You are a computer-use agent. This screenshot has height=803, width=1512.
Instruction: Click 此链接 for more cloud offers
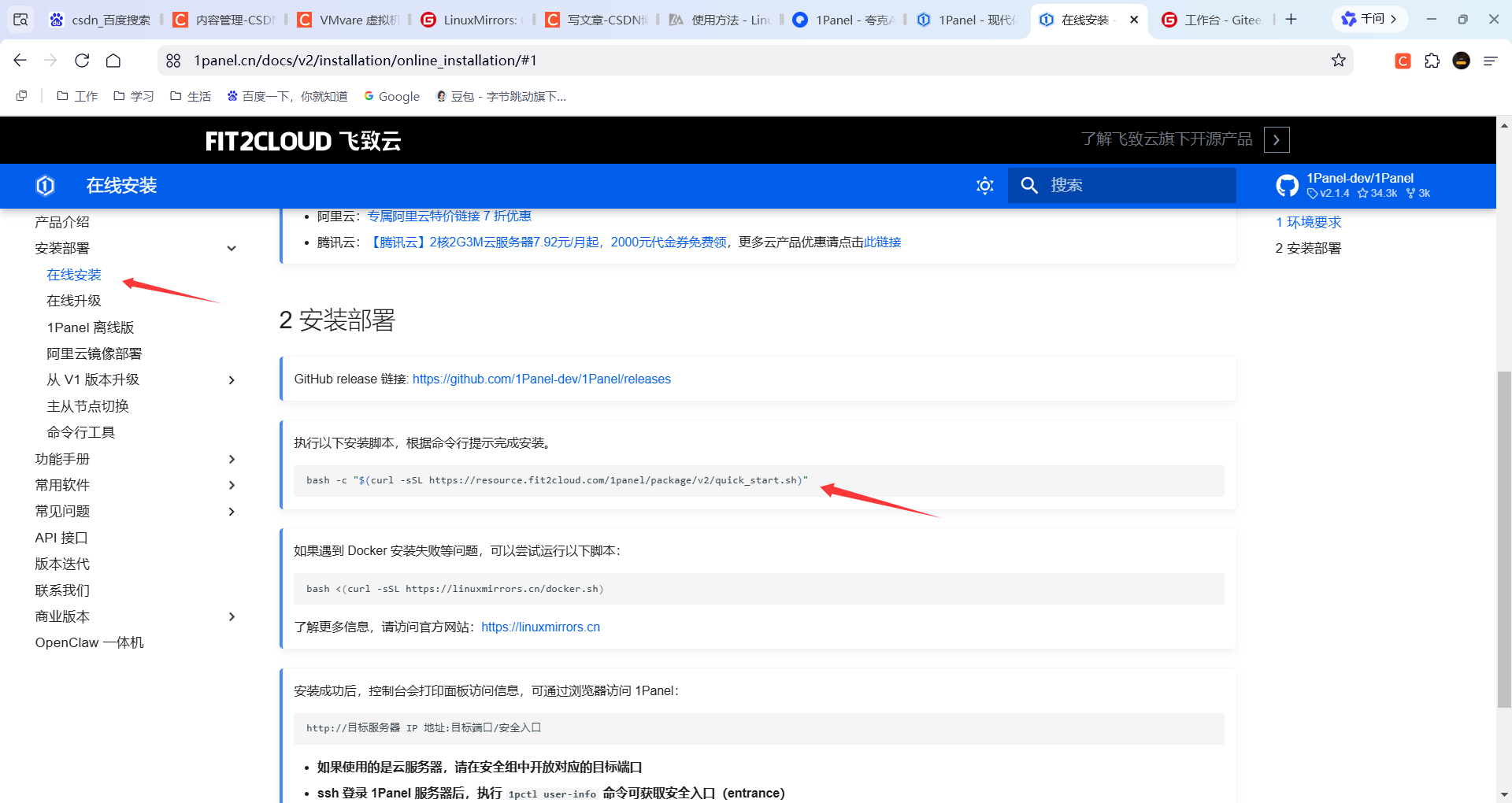[x=883, y=242]
